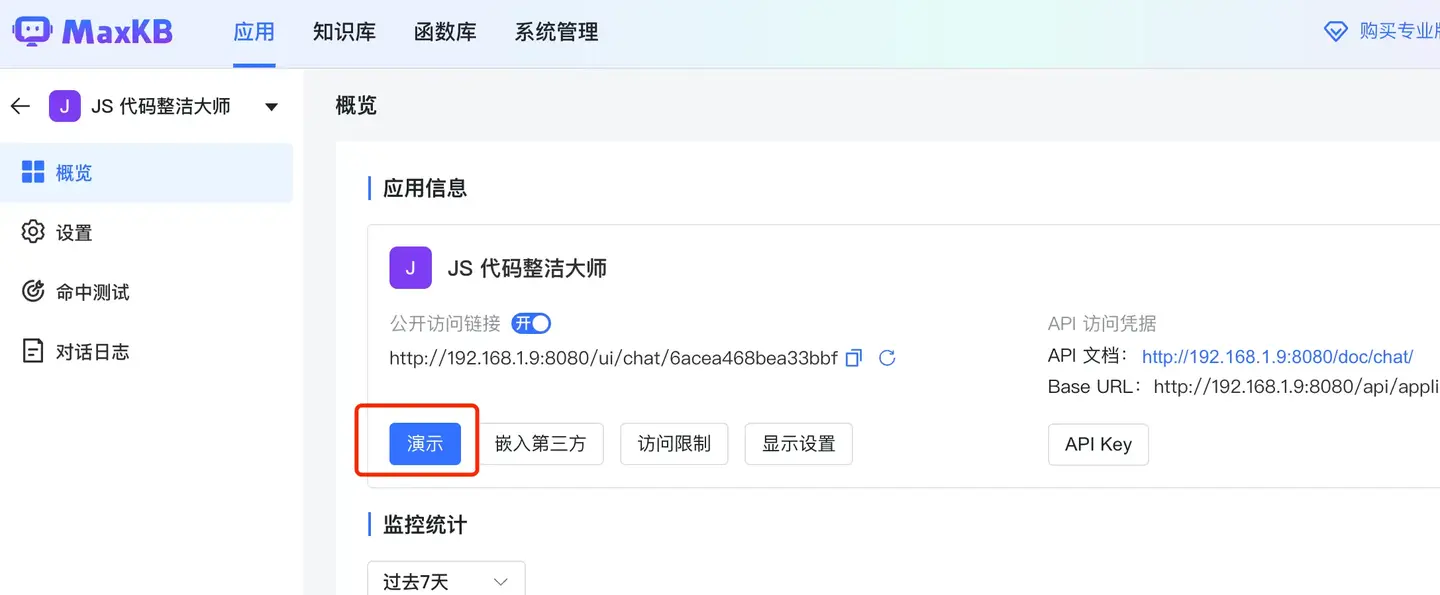Refresh the public access link
The height and width of the screenshot is (595, 1440).
click(887, 357)
